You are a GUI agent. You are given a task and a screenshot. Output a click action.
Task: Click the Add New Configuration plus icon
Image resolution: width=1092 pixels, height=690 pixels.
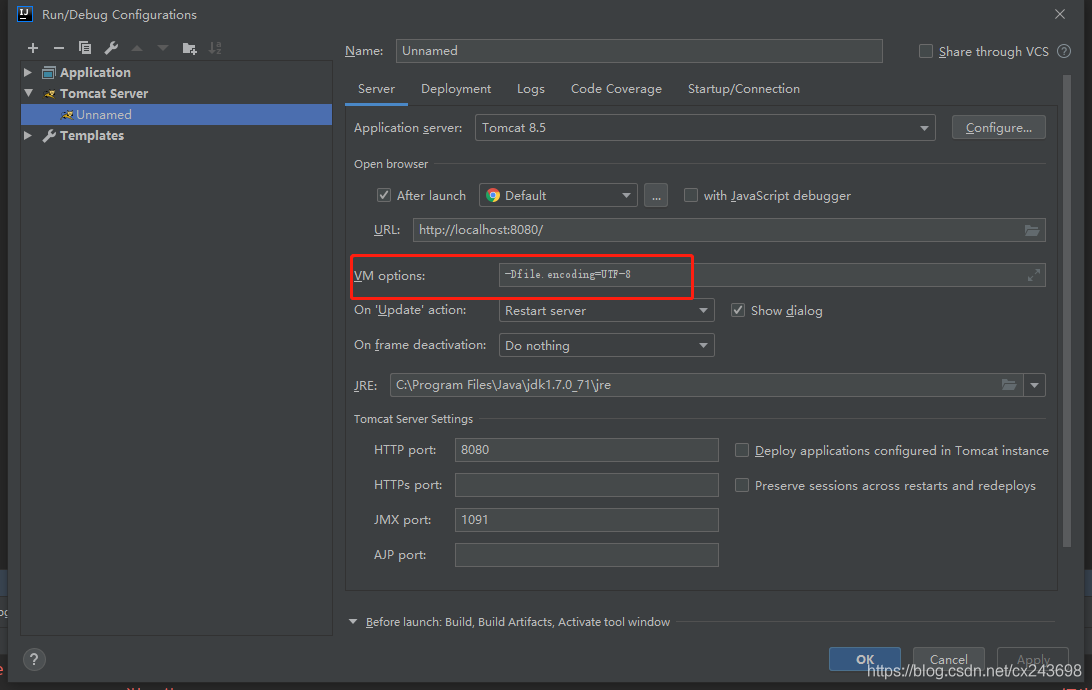coord(33,48)
